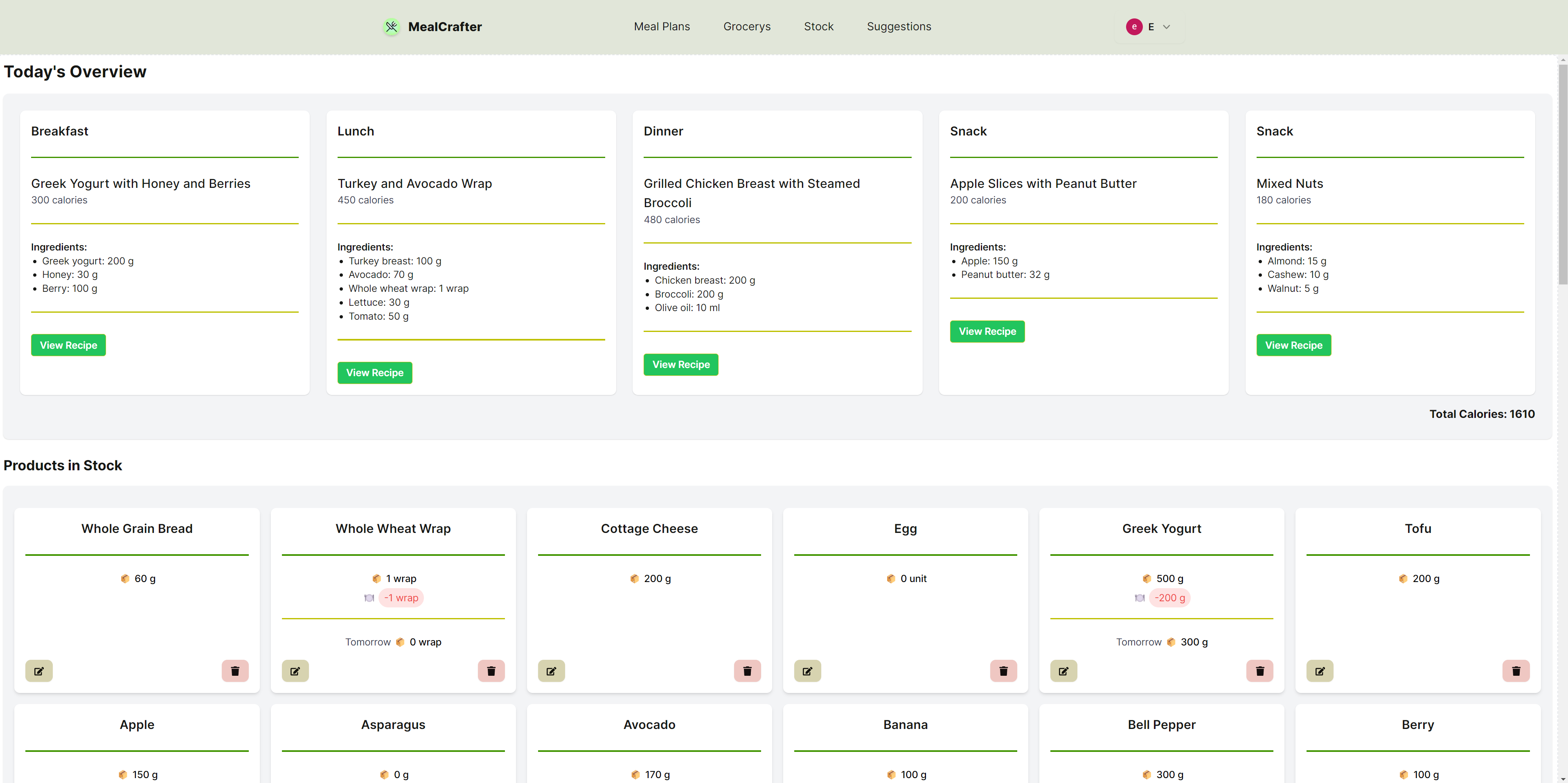Go to the Grocerys section

tap(746, 27)
